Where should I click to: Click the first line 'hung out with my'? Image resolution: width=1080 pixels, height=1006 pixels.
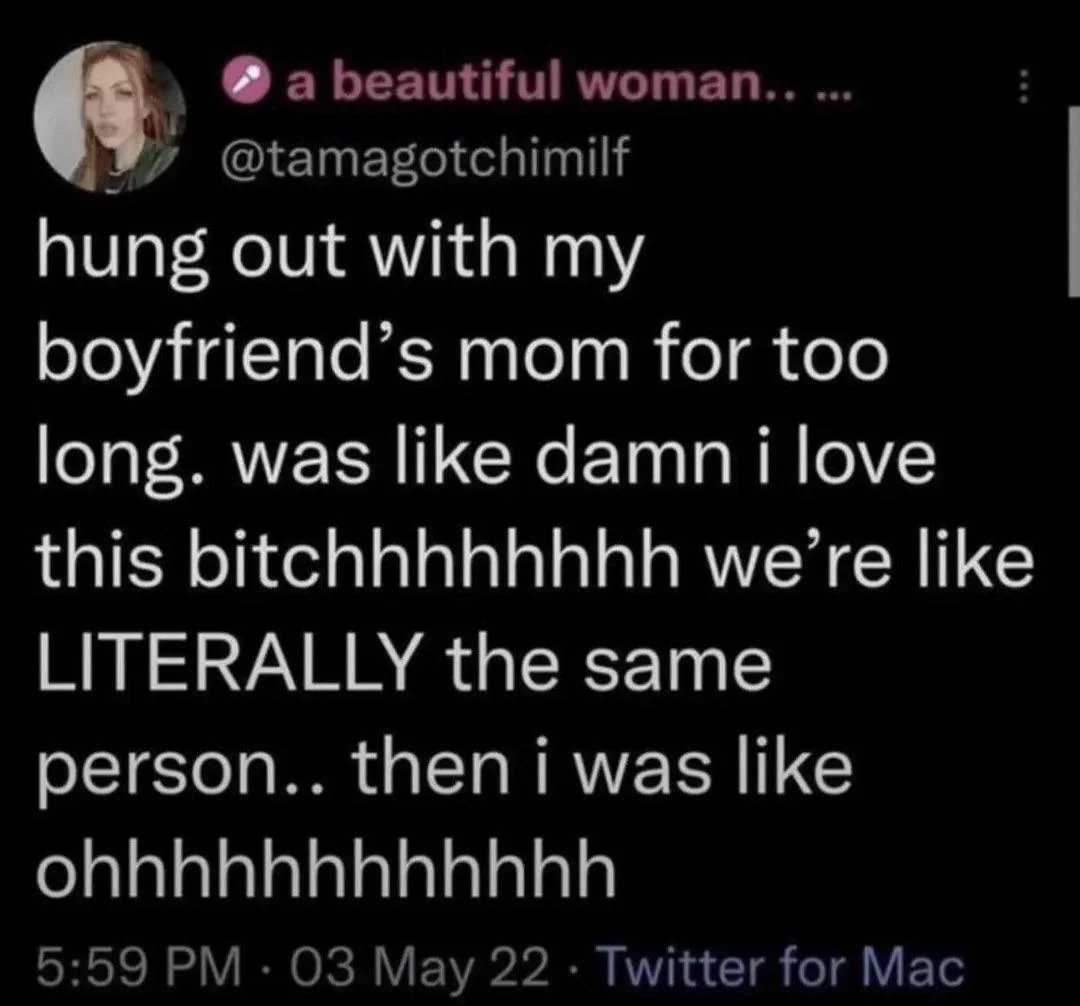(340, 253)
